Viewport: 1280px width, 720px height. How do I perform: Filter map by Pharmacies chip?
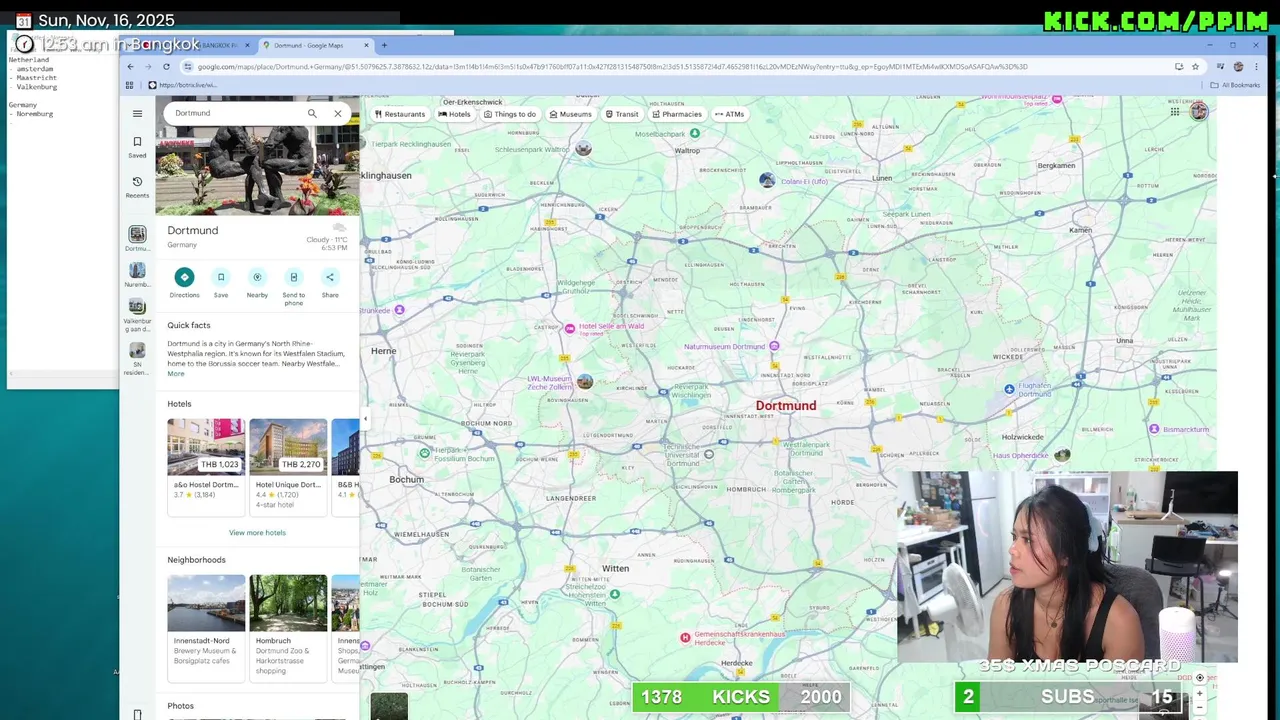point(677,114)
